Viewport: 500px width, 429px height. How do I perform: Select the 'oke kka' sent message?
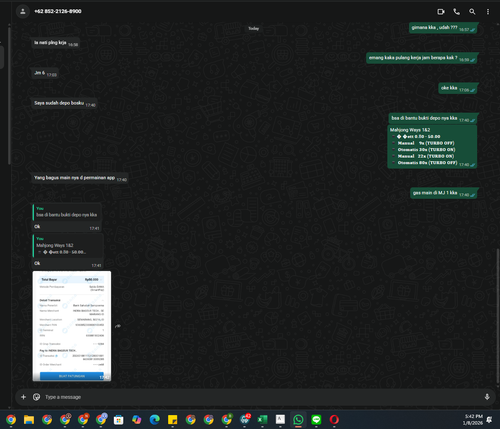pyautogui.click(x=458, y=88)
